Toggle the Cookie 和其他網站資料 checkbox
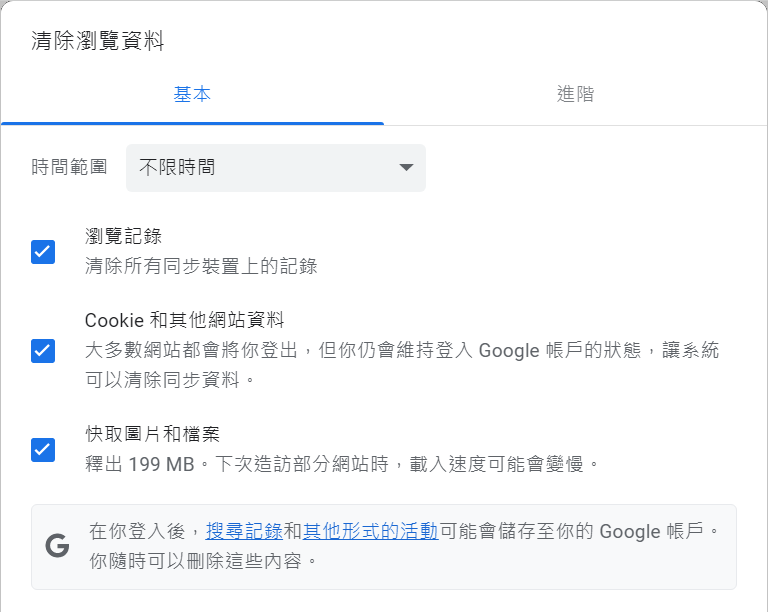Viewport: 768px width, 612px height. (43, 351)
